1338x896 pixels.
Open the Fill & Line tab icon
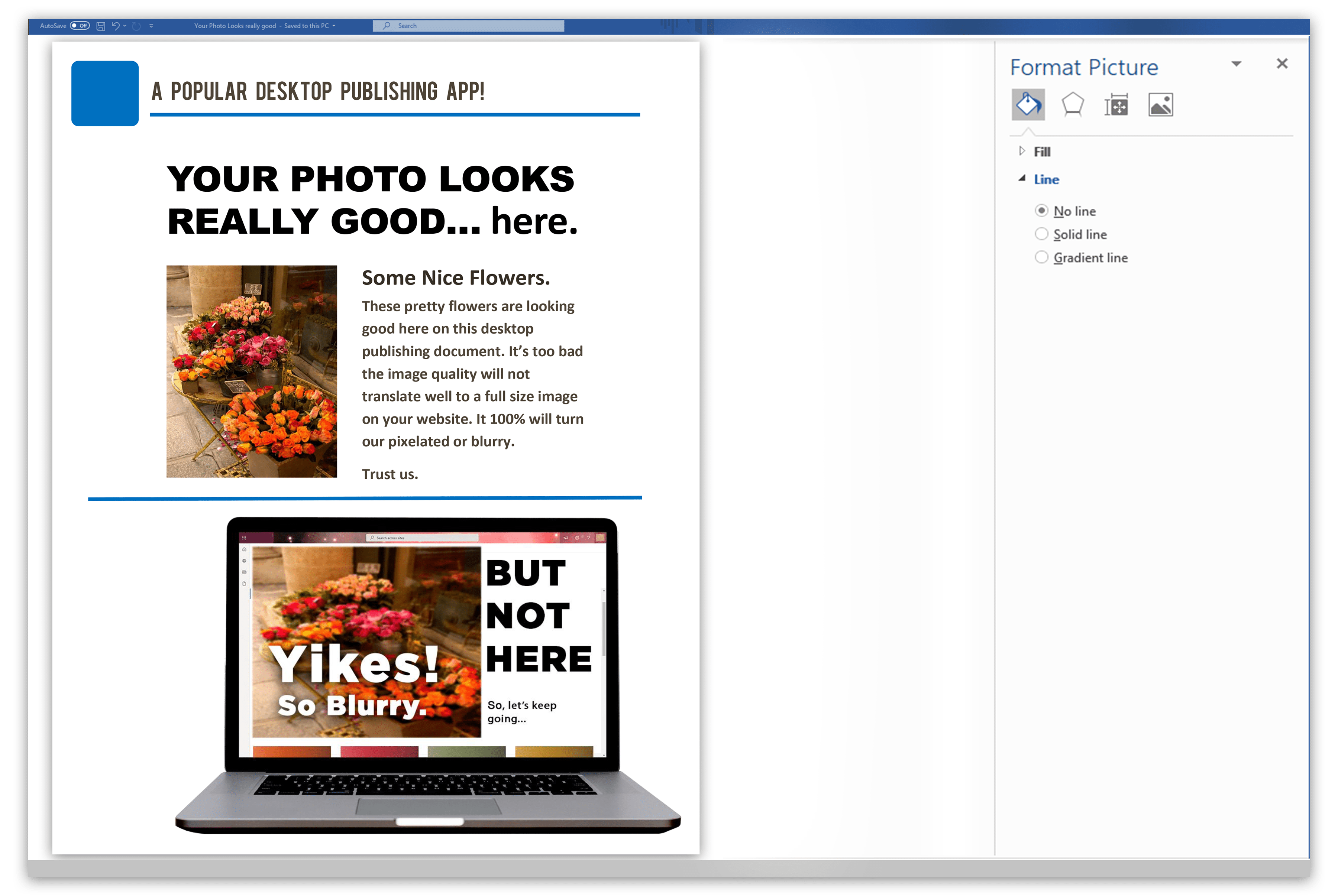tap(1028, 105)
